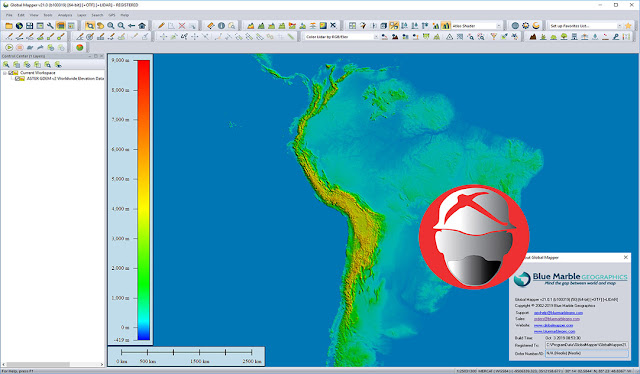640x374 pixels.
Task: Toggle the Current Workspace checkbox
Action: pyautogui.click(x=11, y=73)
